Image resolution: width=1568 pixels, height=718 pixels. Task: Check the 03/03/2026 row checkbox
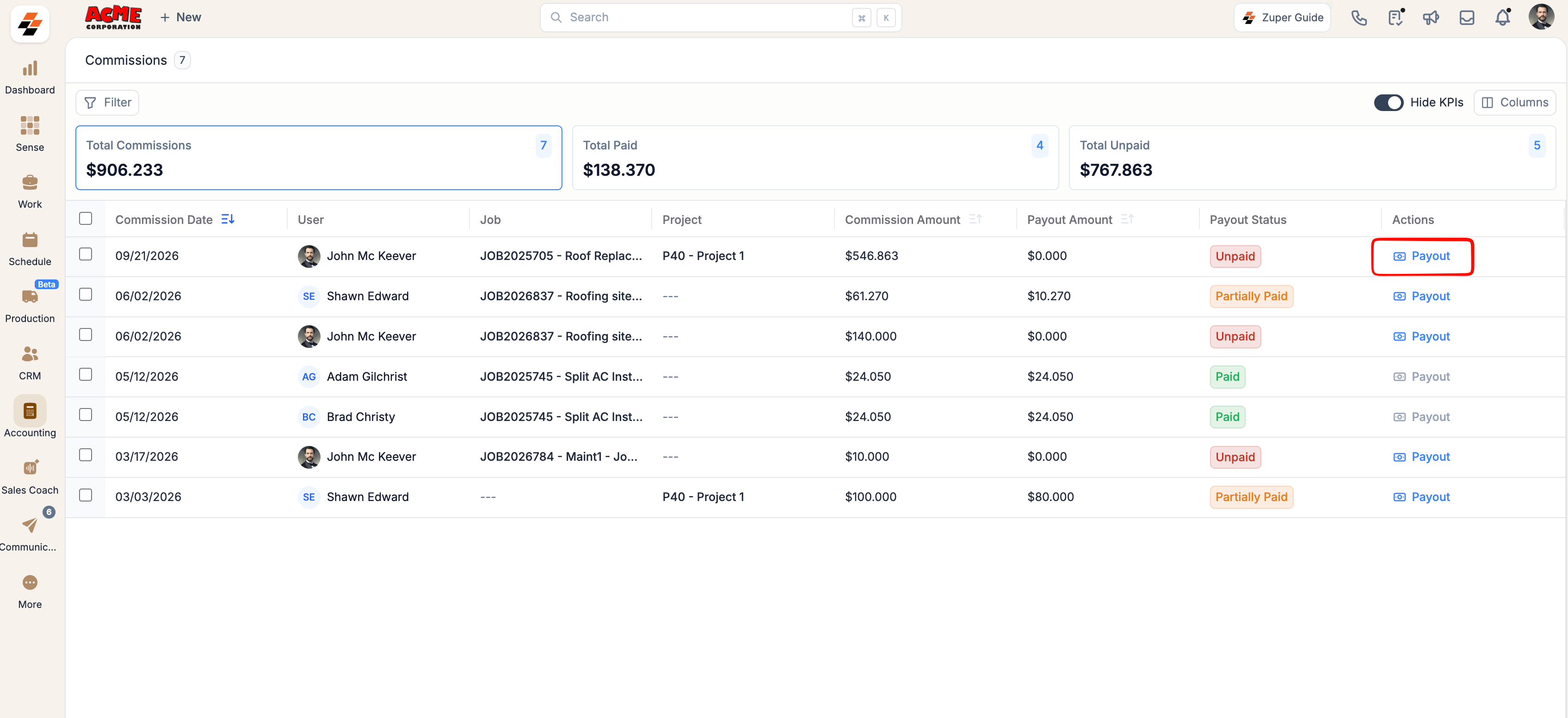tap(86, 495)
